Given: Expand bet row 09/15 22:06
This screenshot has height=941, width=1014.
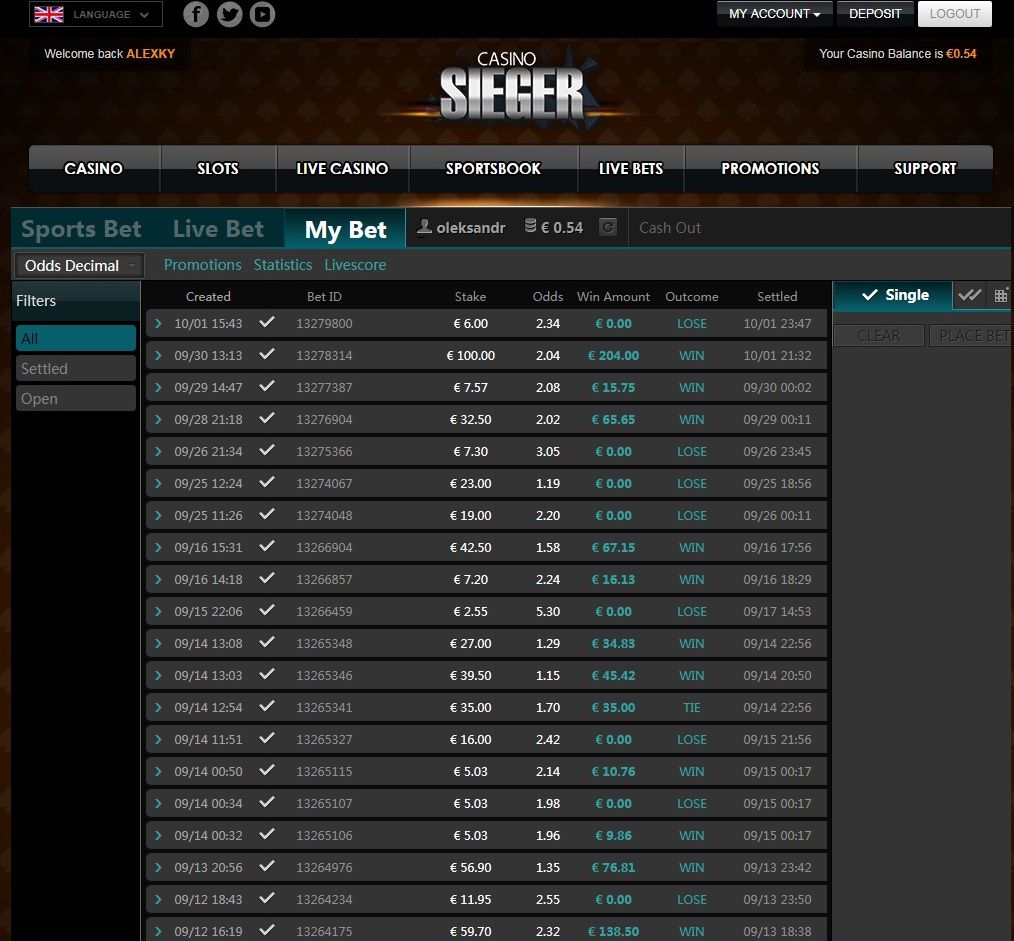Looking at the screenshot, I should point(158,611).
